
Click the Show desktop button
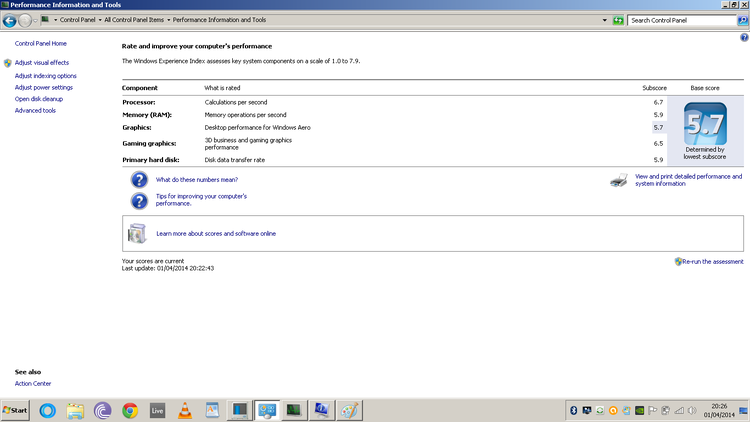[743, 411]
